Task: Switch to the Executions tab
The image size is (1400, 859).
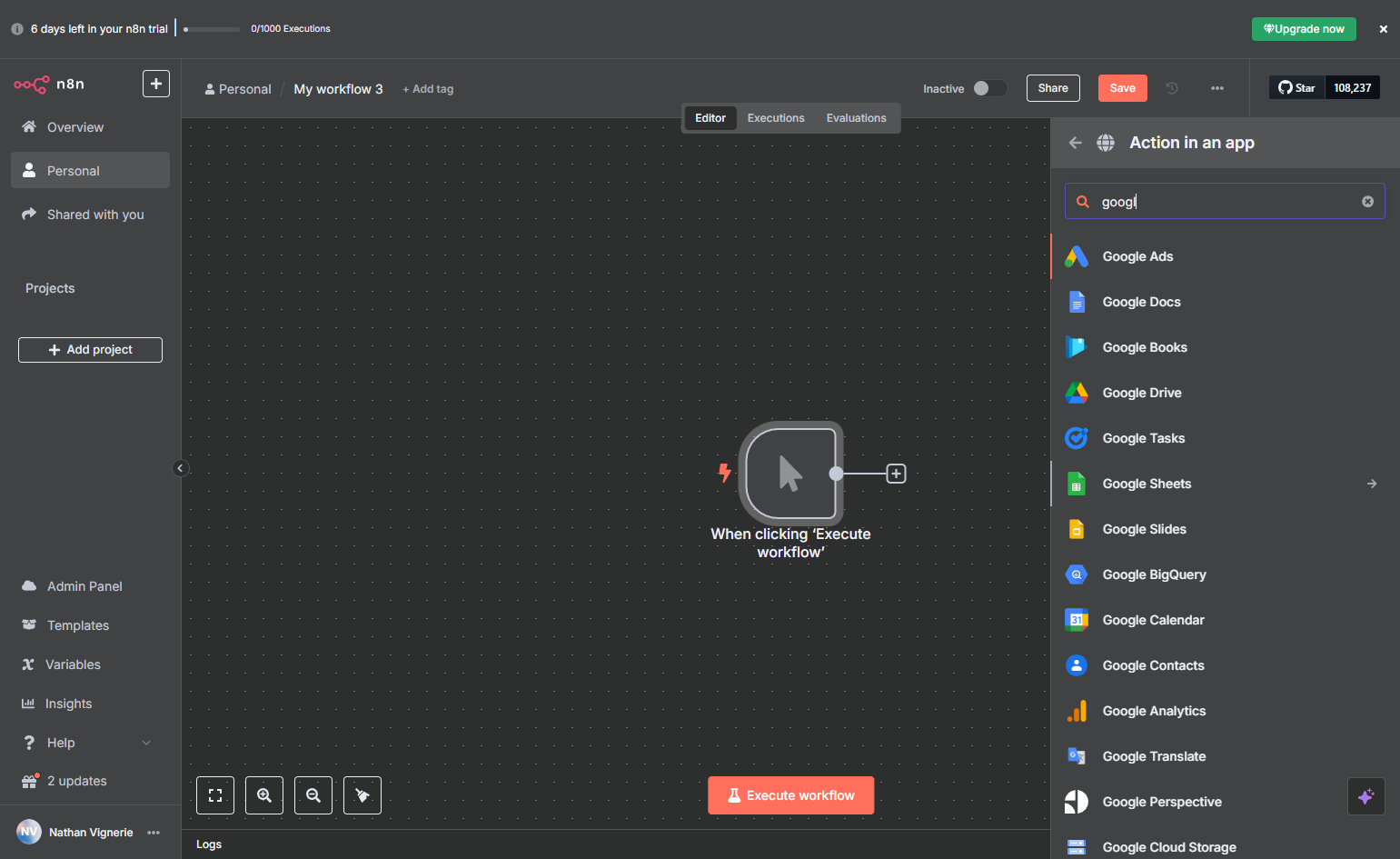Action: pos(776,118)
